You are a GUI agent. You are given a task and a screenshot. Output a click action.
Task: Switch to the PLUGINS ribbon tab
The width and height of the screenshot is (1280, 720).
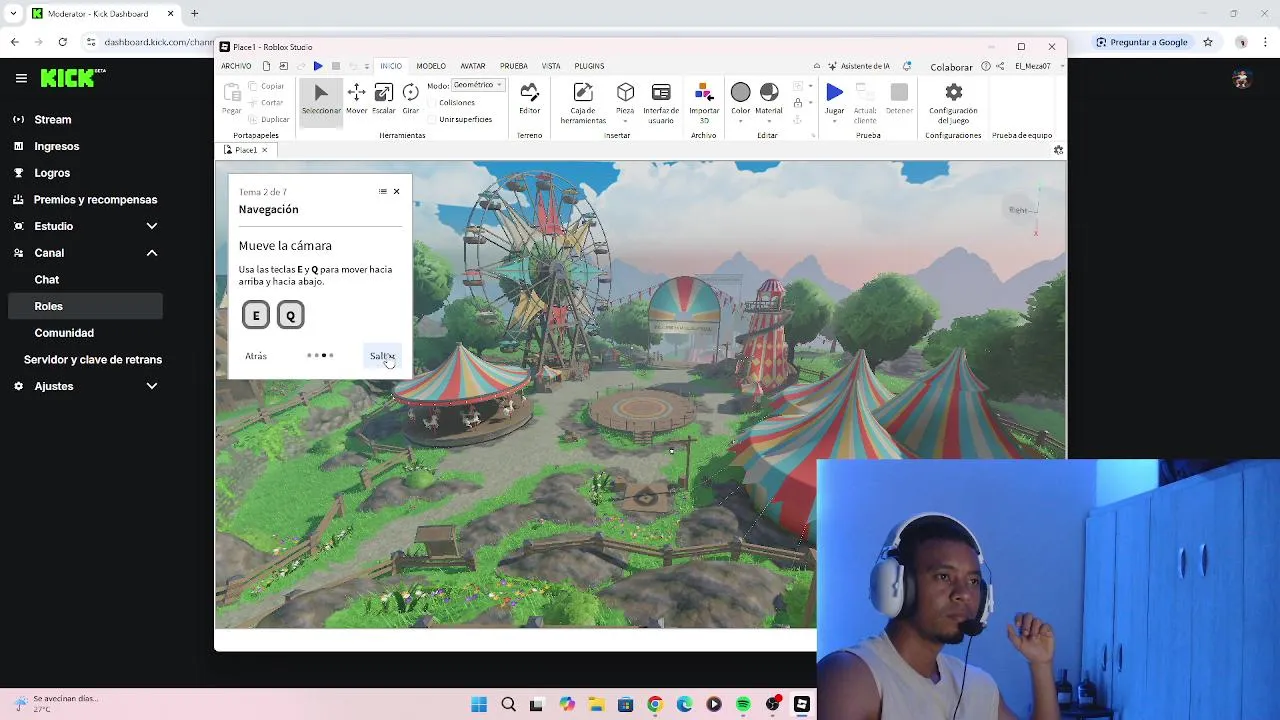589,66
